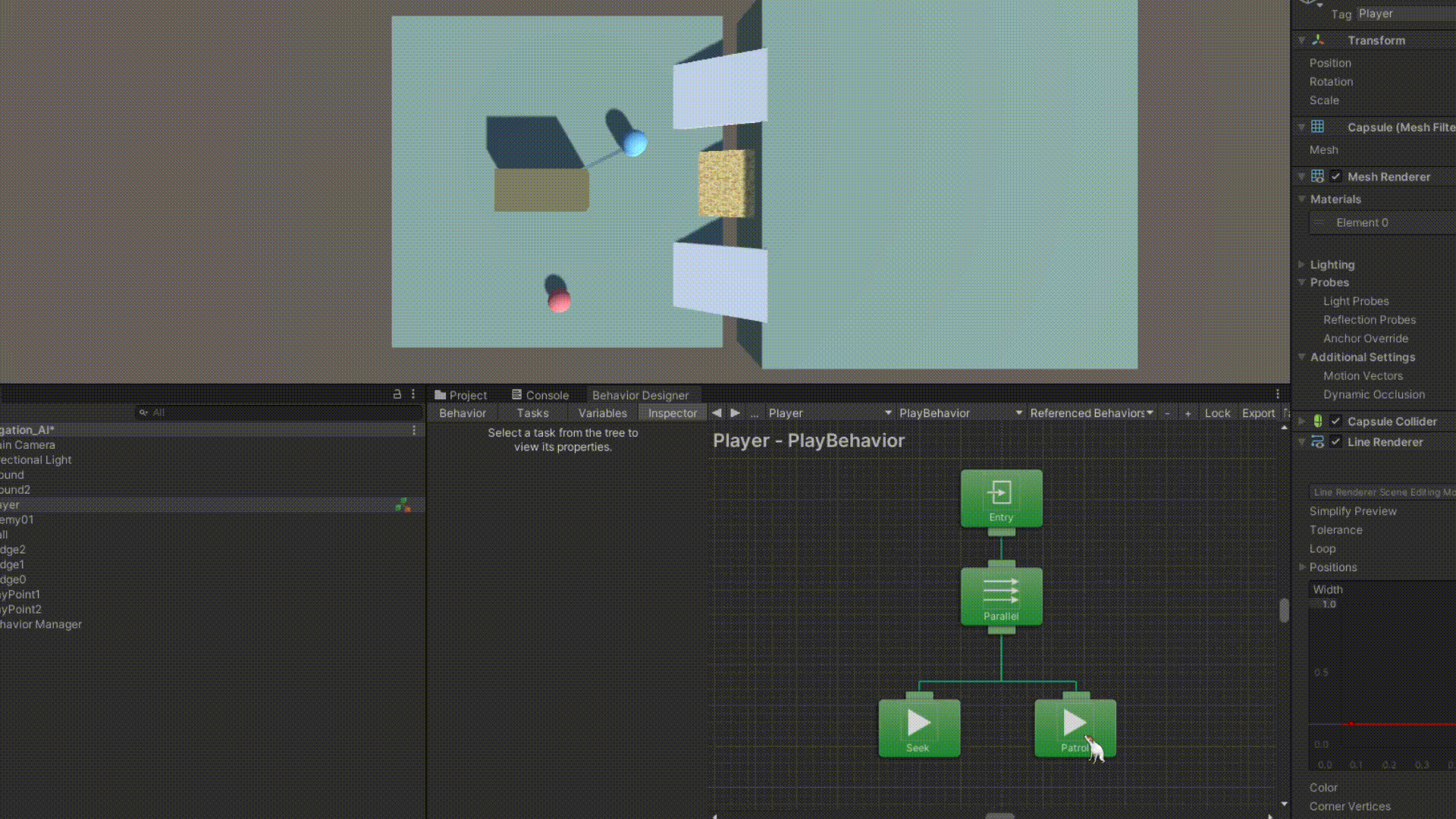Switch to the Console tab
The width and height of the screenshot is (1456, 819).
tap(540, 395)
